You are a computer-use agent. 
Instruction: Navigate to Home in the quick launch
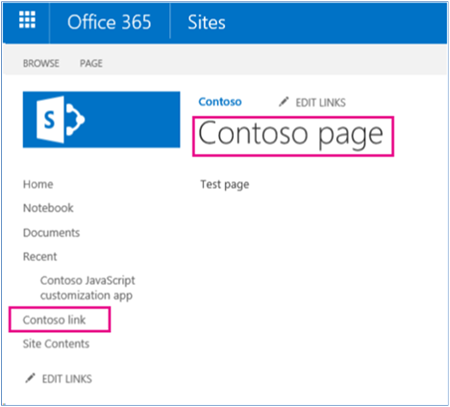38,184
